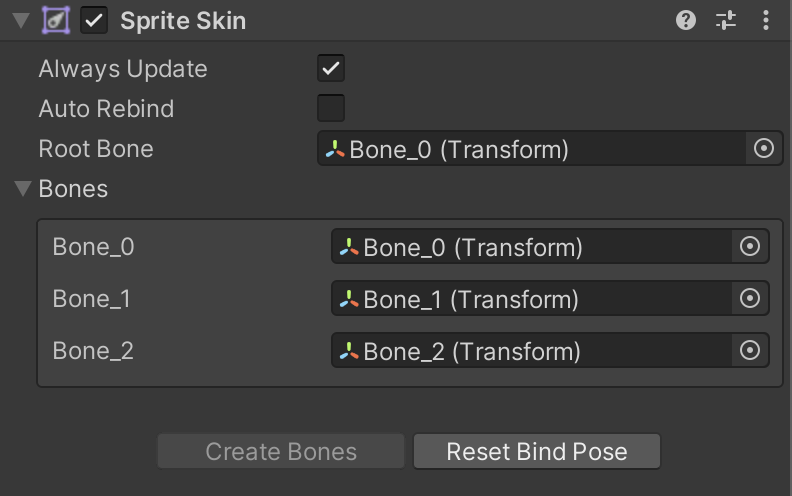The width and height of the screenshot is (792, 496).
Task: Enable the Auto Rebind checkbox
Action: click(x=331, y=108)
